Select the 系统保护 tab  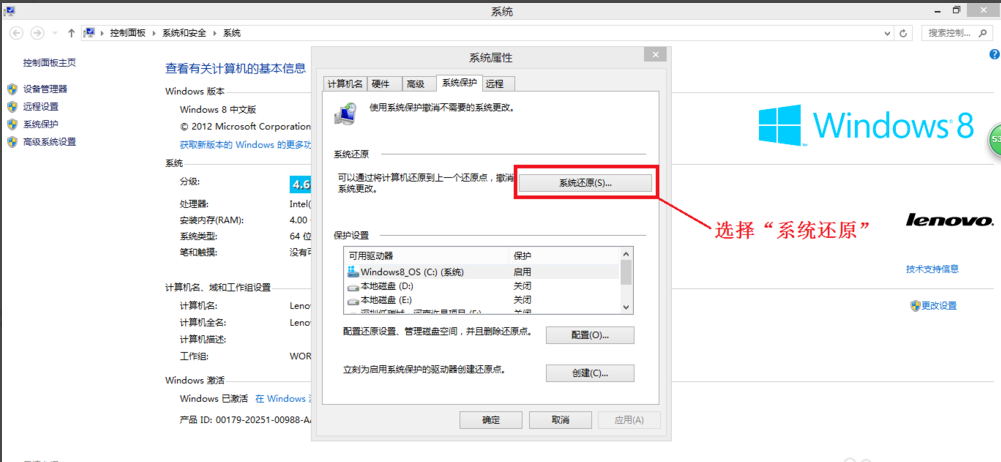(x=460, y=83)
